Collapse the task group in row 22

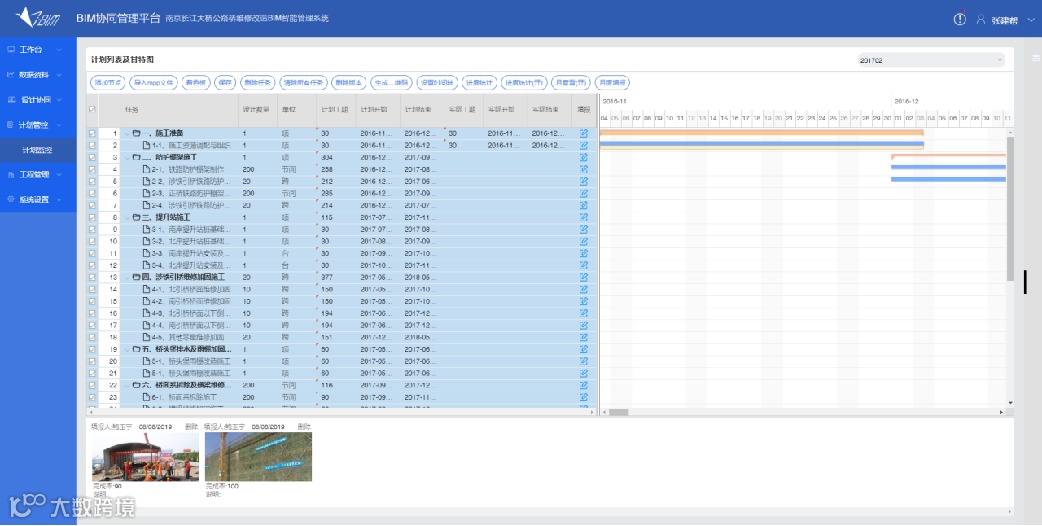tap(127, 385)
